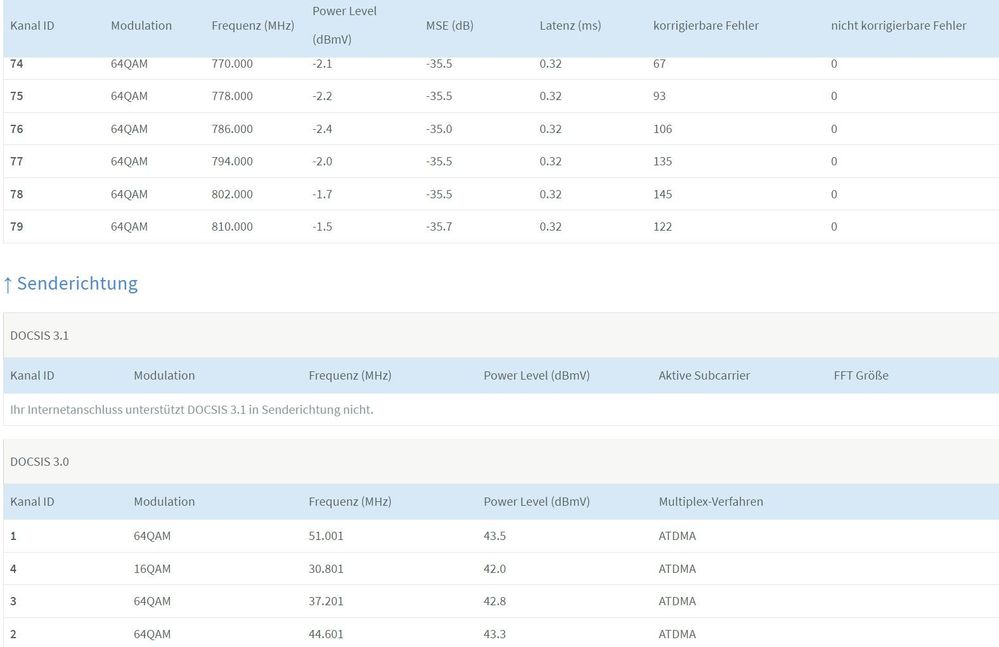
Task: Select the 810.000 frequency cell
Action: (232, 227)
